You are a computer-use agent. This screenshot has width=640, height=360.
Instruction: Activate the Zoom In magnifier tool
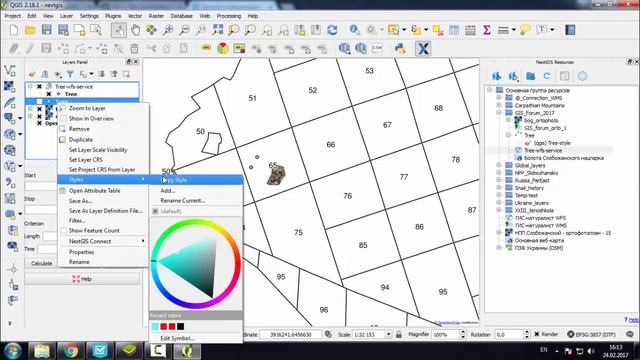point(168,30)
